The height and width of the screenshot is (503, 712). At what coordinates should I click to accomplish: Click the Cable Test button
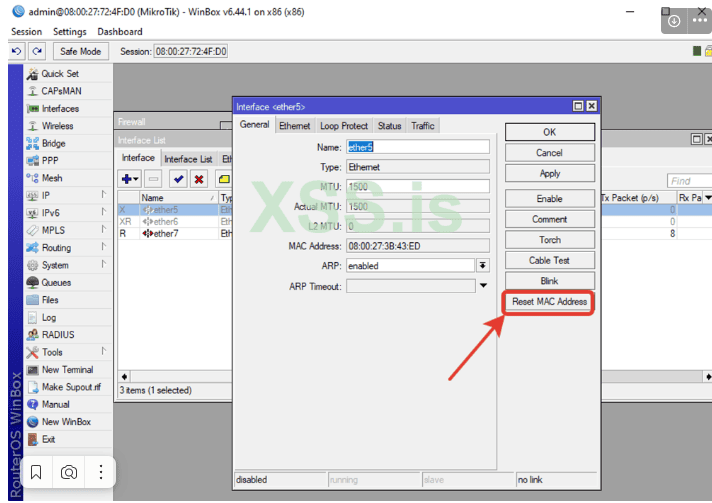click(x=549, y=260)
